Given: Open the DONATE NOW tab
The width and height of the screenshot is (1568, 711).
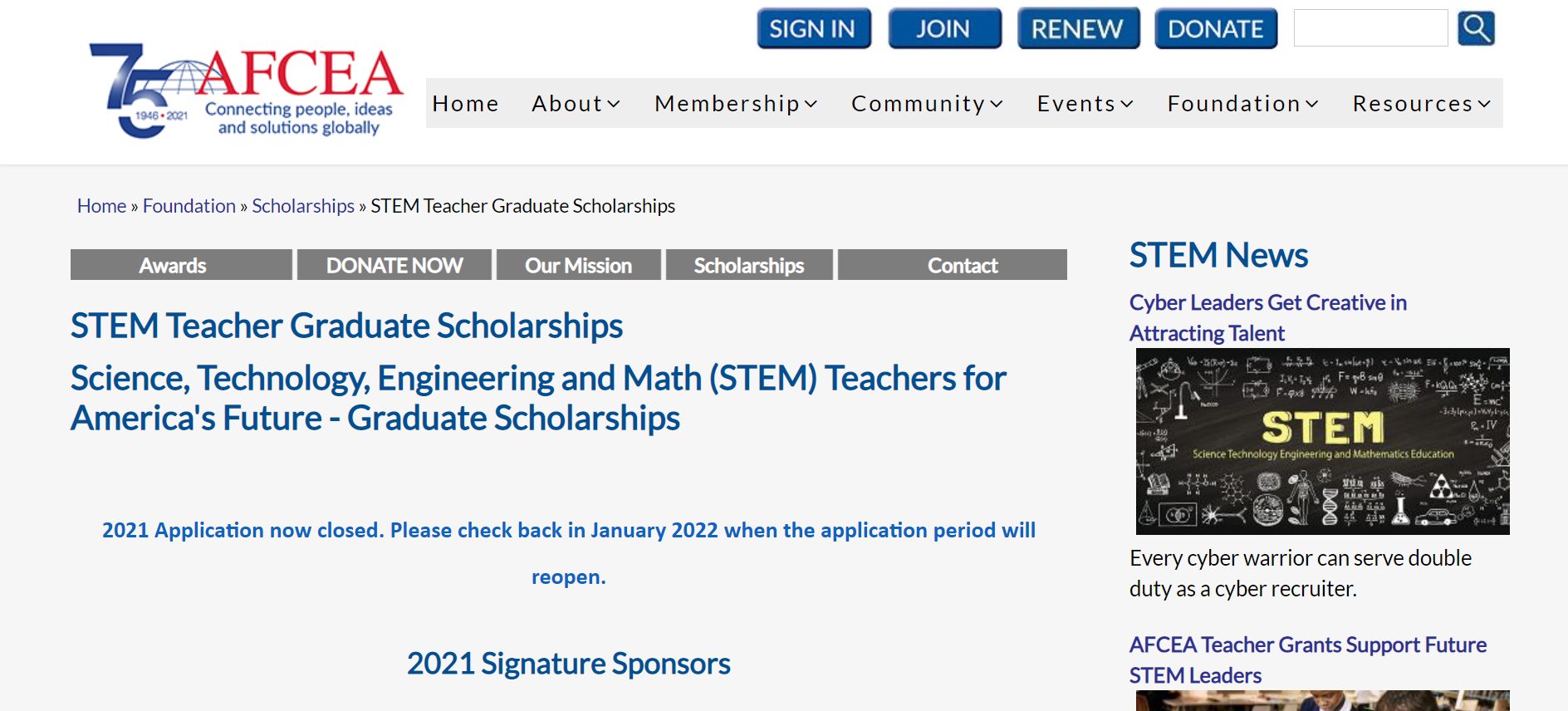Looking at the screenshot, I should pos(394,265).
